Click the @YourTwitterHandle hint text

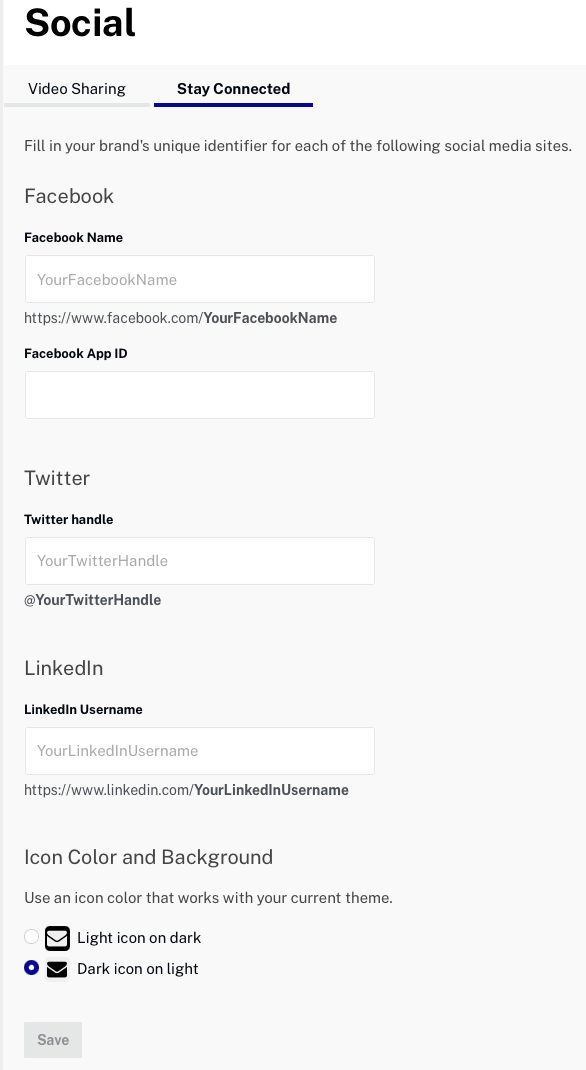pyautogui.click(x=93, y=601)
